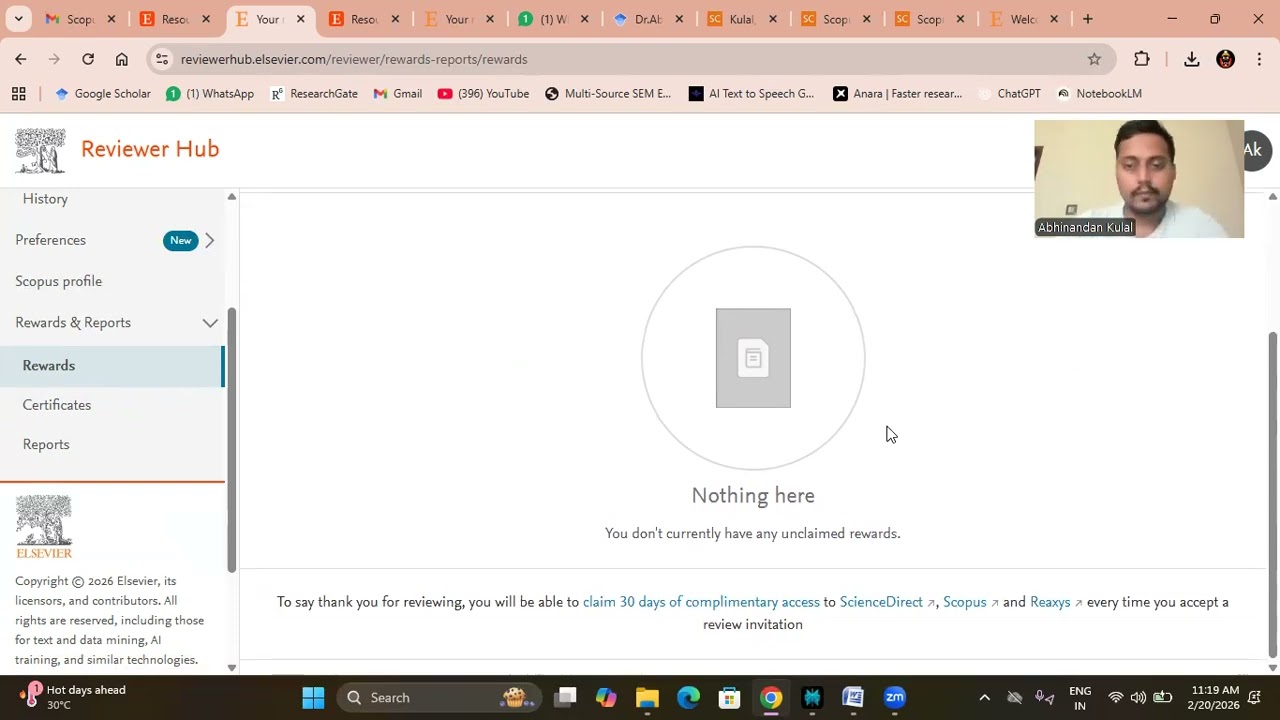Switch to the WhatsApp (1) tab

tap(553, 19)
